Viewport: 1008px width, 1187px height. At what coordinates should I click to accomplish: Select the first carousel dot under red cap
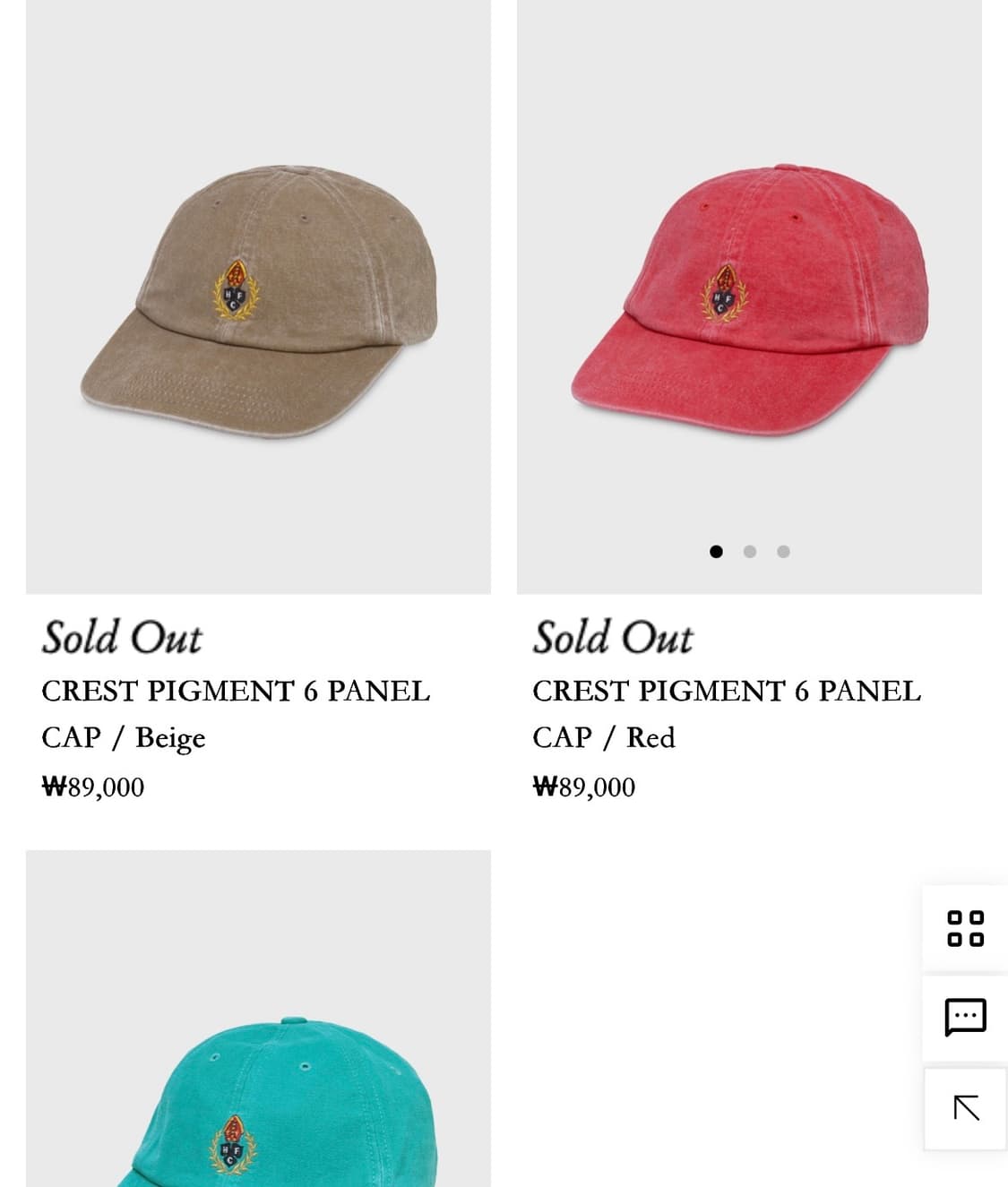tap(716, 551)
